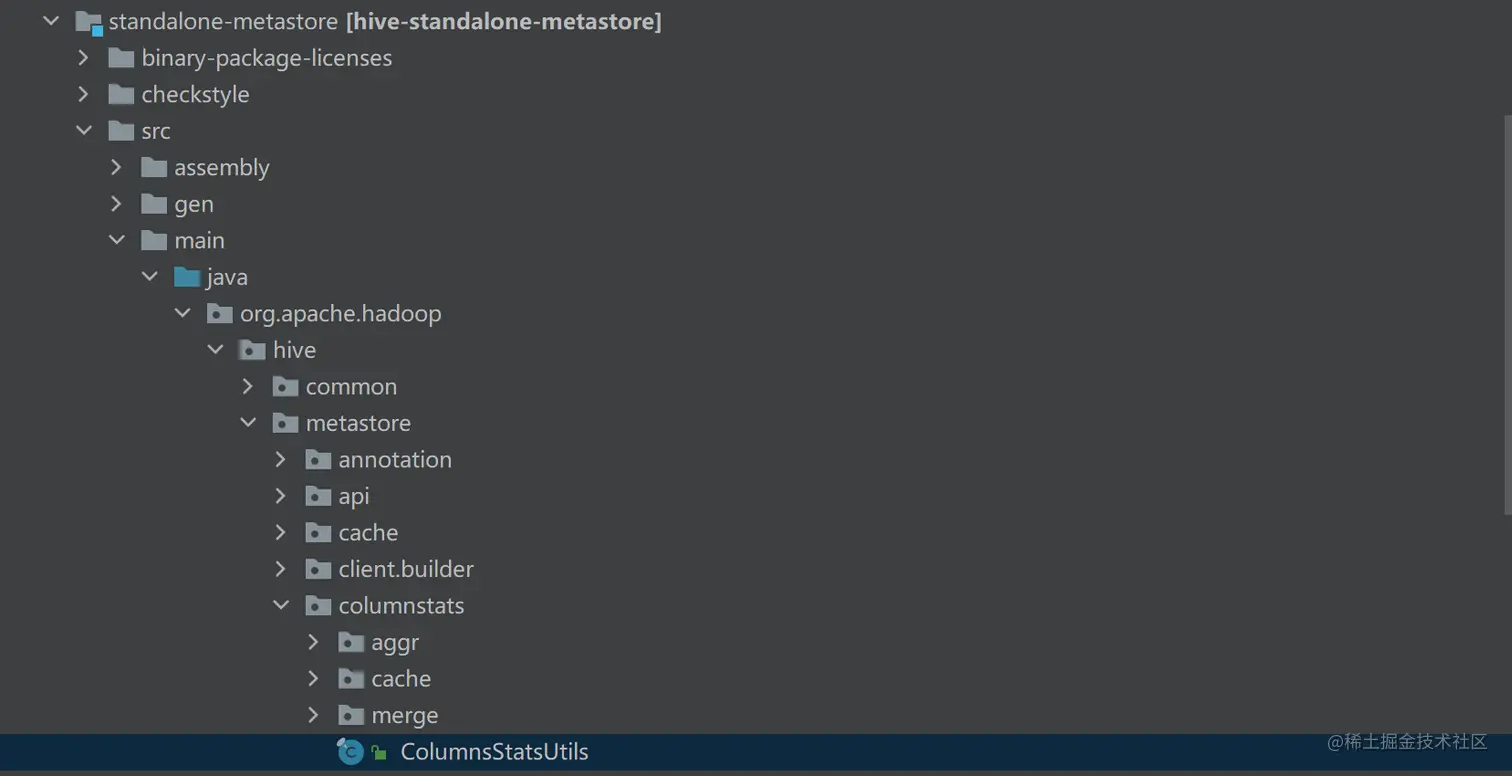
Task: Collapse the java source root
Action: 150,277
